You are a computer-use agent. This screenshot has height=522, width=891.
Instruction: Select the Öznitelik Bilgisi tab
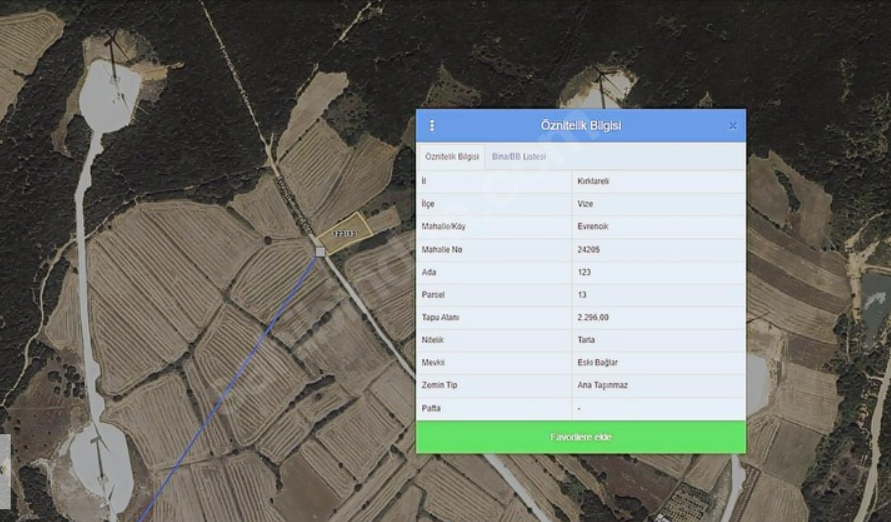[x=452, y=157]
